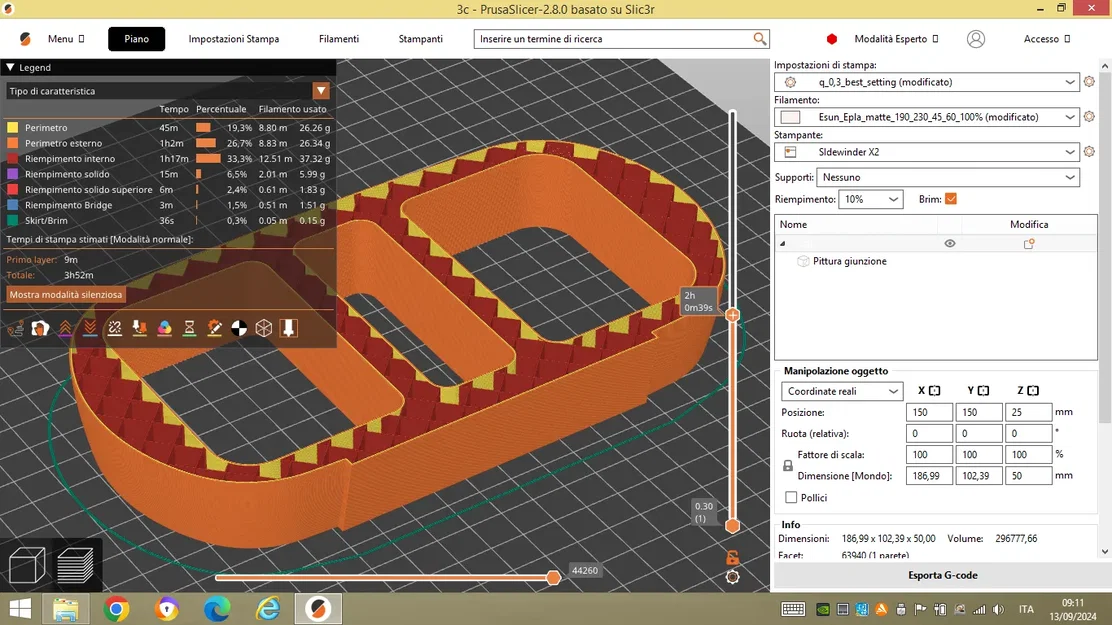Click Esporta G-code button
The width and height of the screenshot is (1112, 625).
pyautogui.click(x=943, y=575)
